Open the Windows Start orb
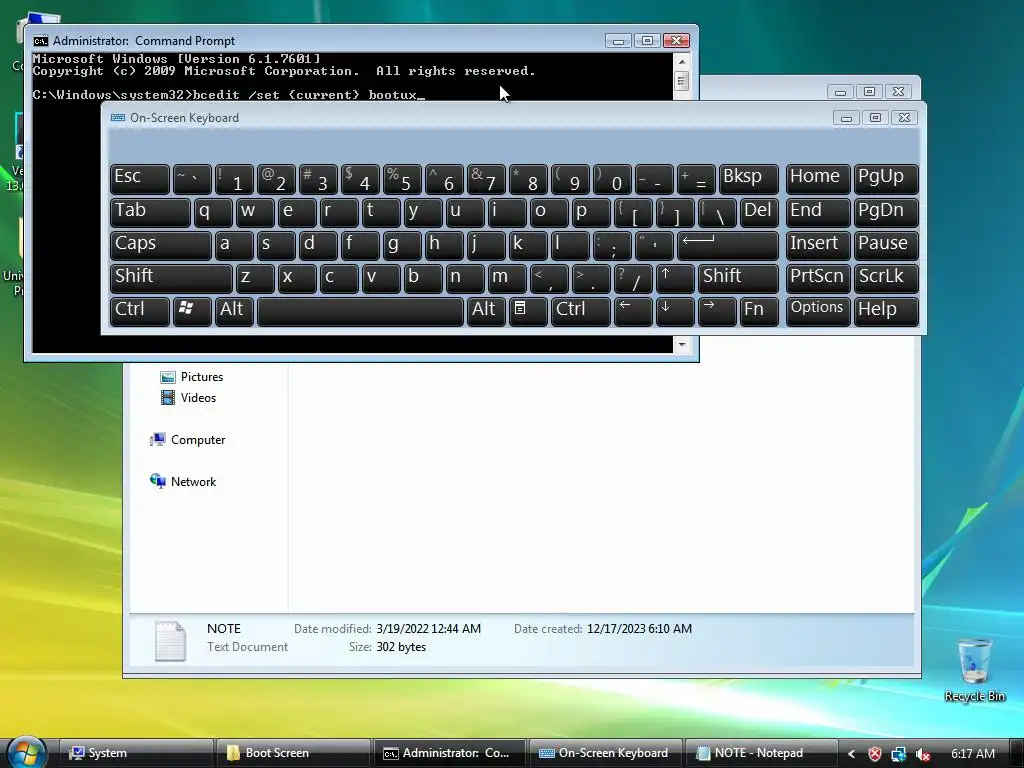Image resolution: width=1024 pixels, height=768 pixels. coord(25,753)
